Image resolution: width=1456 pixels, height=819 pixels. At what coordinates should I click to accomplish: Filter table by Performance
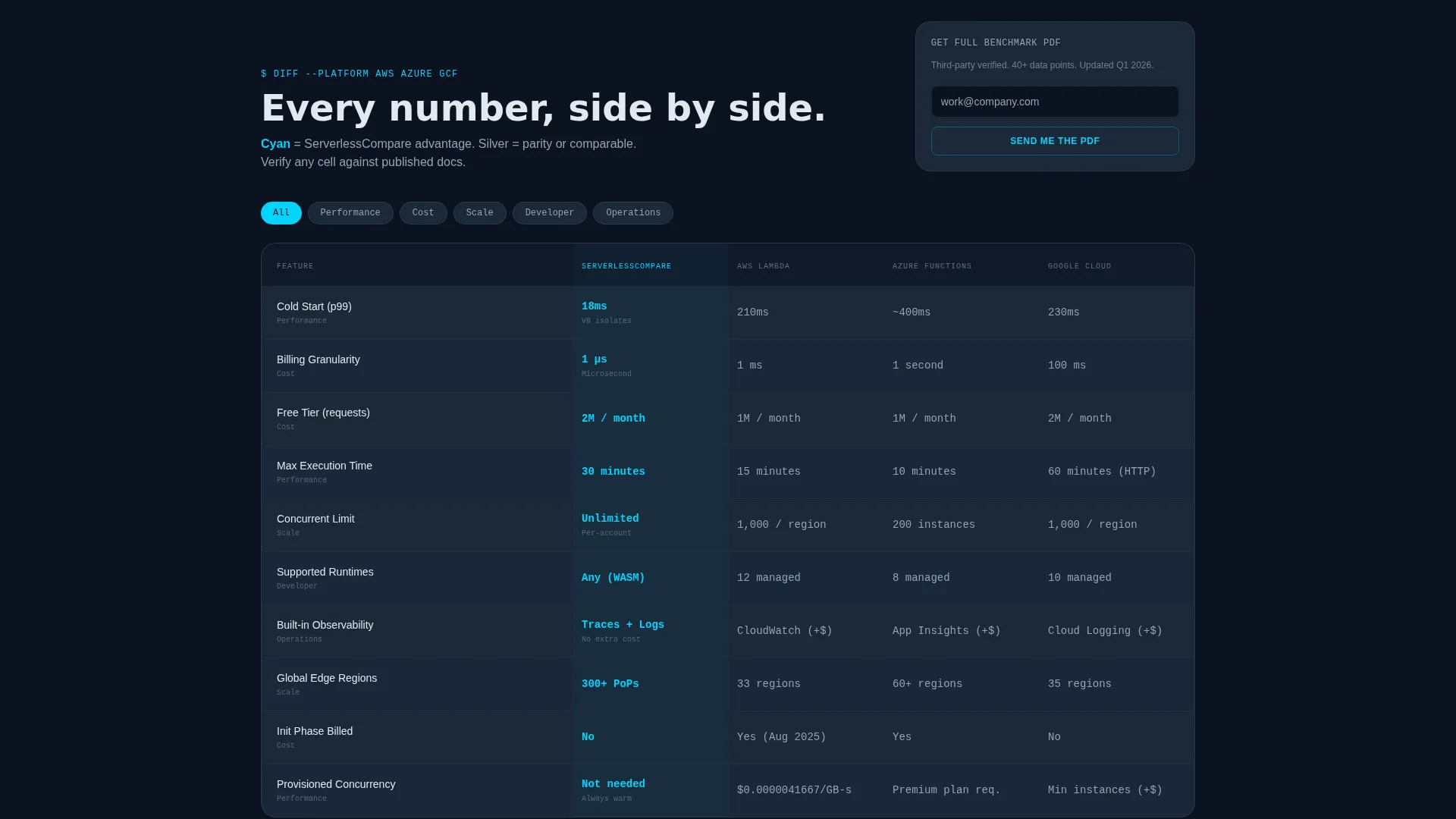coord(350,213)
